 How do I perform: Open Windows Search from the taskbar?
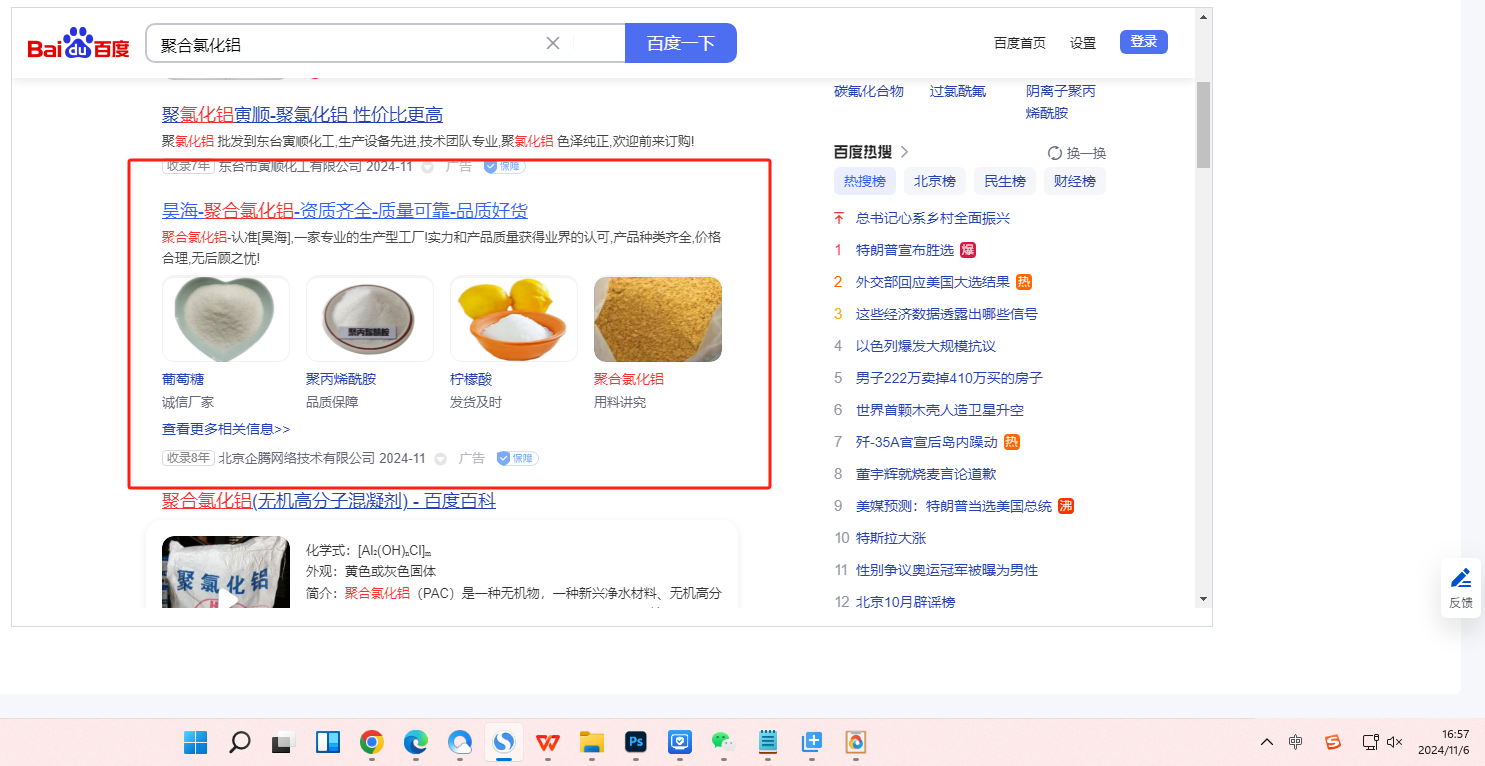point(239,742)
